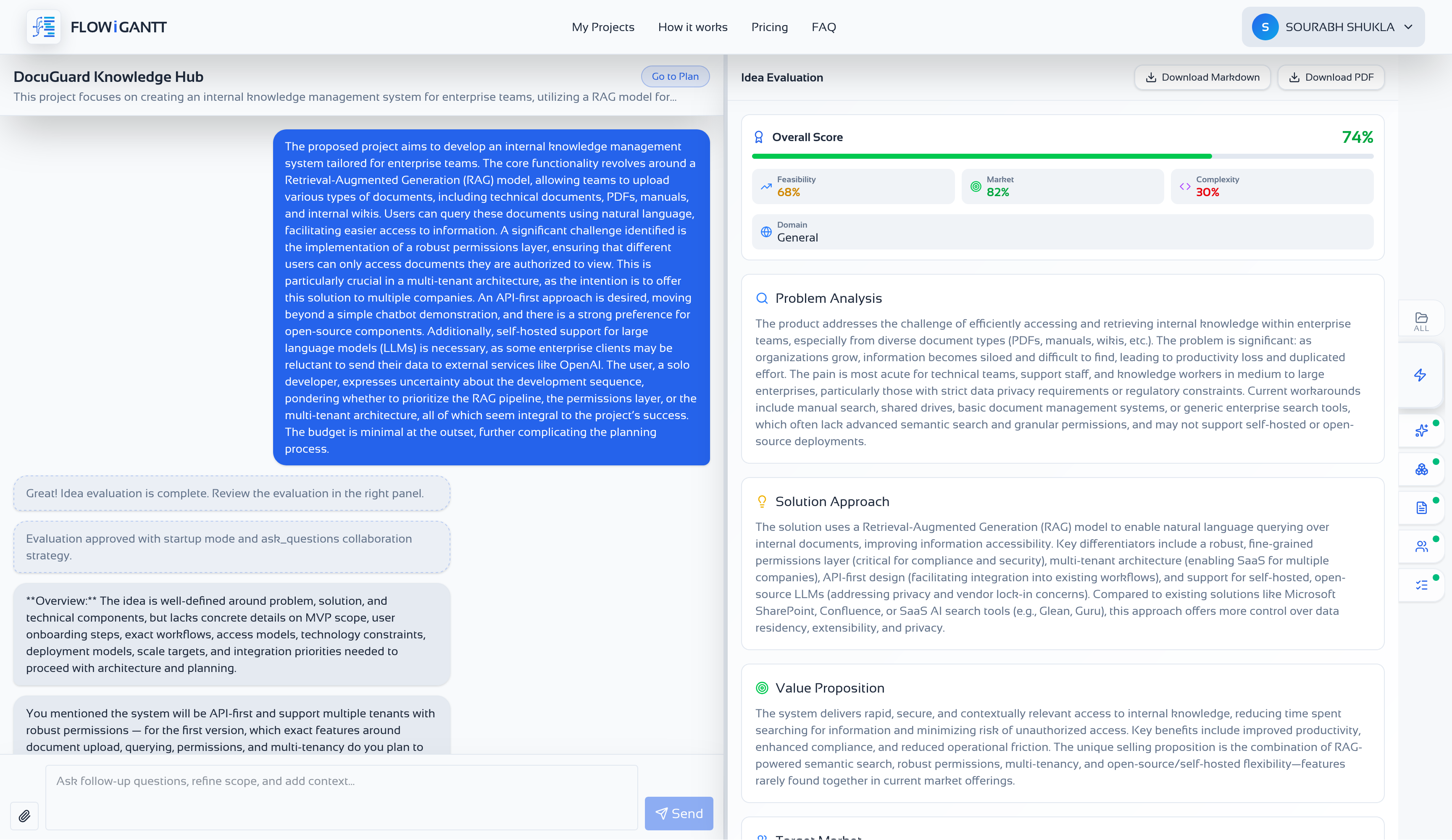Open the Pricing page
This screenshot has width=1452, height=840.
769,26
